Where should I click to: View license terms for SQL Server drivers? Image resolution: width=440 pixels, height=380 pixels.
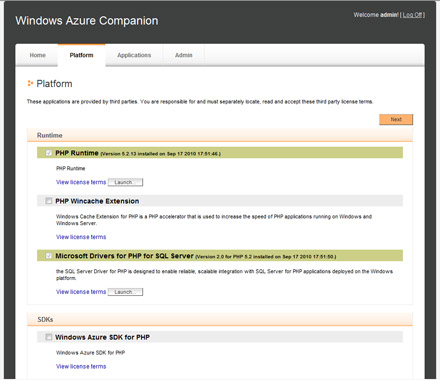point(81,292)
